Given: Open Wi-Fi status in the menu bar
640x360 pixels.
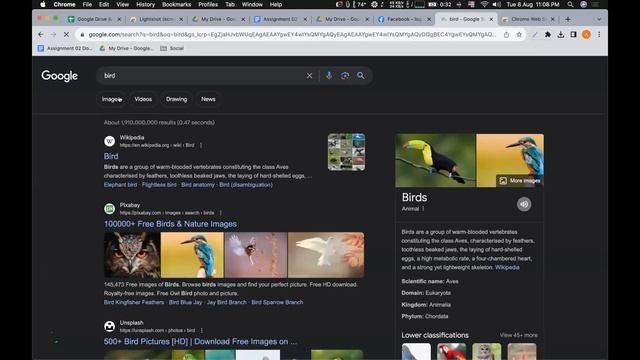Looking at the screenshot, I should [484, 4].
